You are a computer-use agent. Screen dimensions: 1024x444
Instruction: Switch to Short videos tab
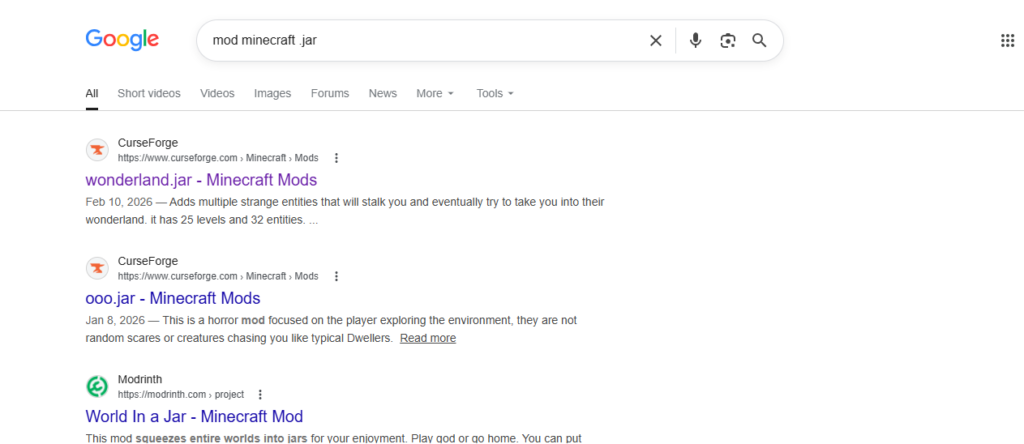pos(149,93)
